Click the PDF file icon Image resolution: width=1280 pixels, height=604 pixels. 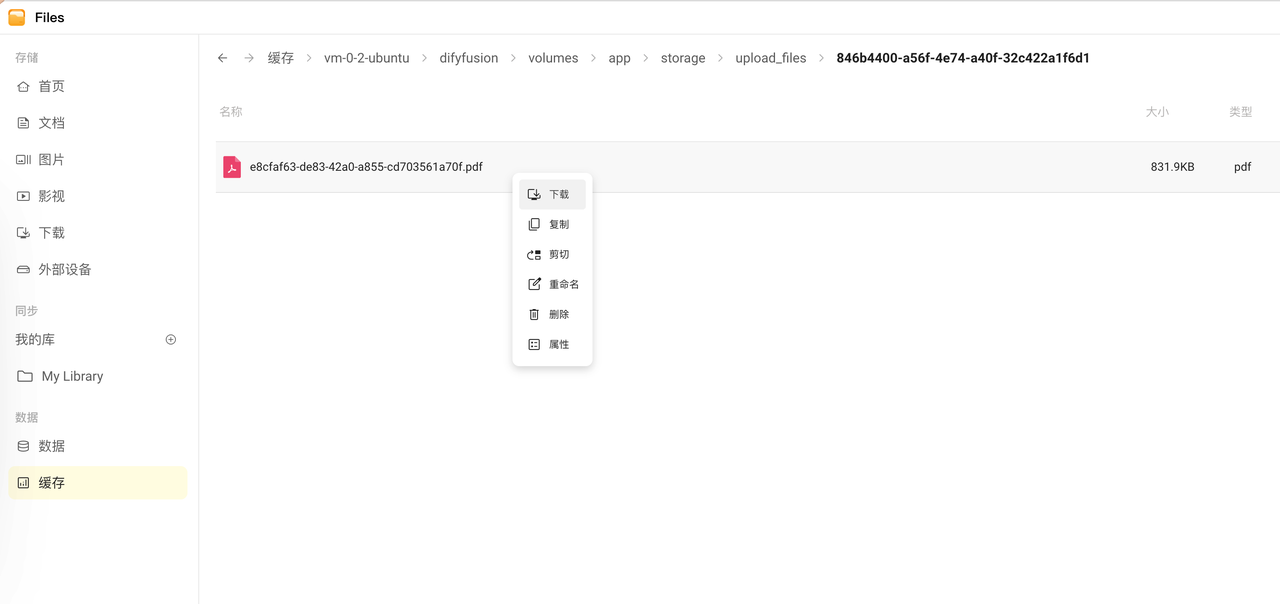coord(232,167)
